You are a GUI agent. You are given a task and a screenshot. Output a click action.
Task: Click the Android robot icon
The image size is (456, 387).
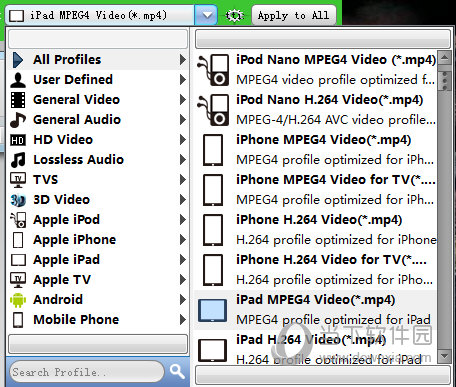(x=18, y=300)
